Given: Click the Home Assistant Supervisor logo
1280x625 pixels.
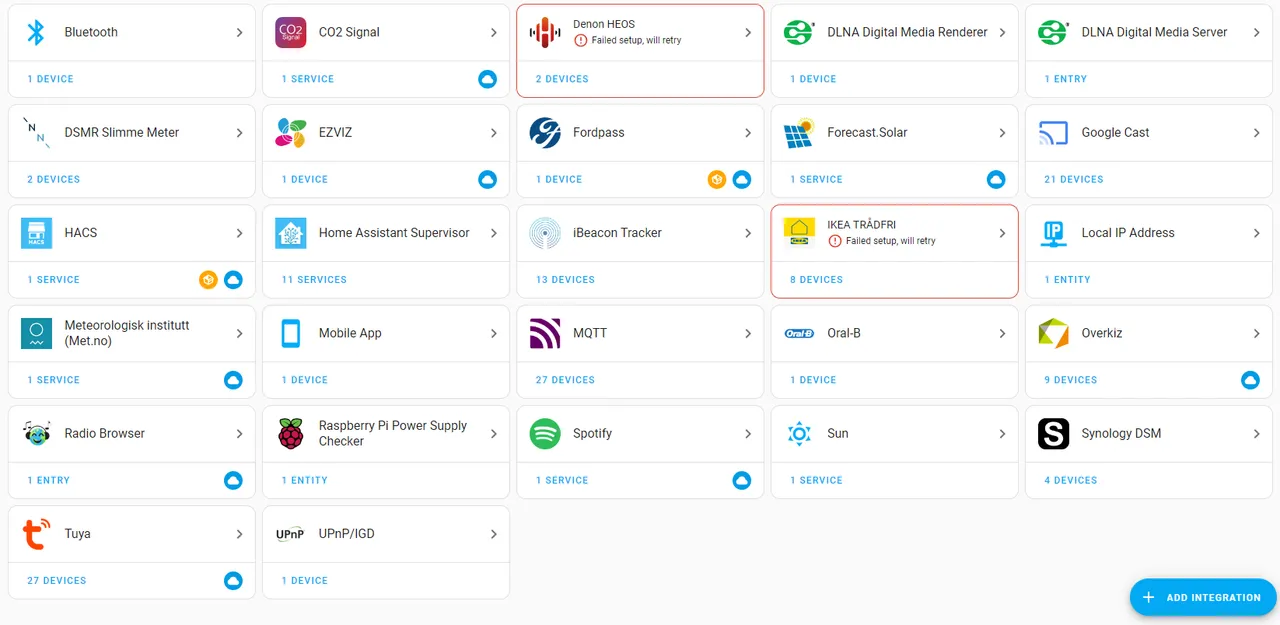Looking at the screenshot, I should 290,233.
